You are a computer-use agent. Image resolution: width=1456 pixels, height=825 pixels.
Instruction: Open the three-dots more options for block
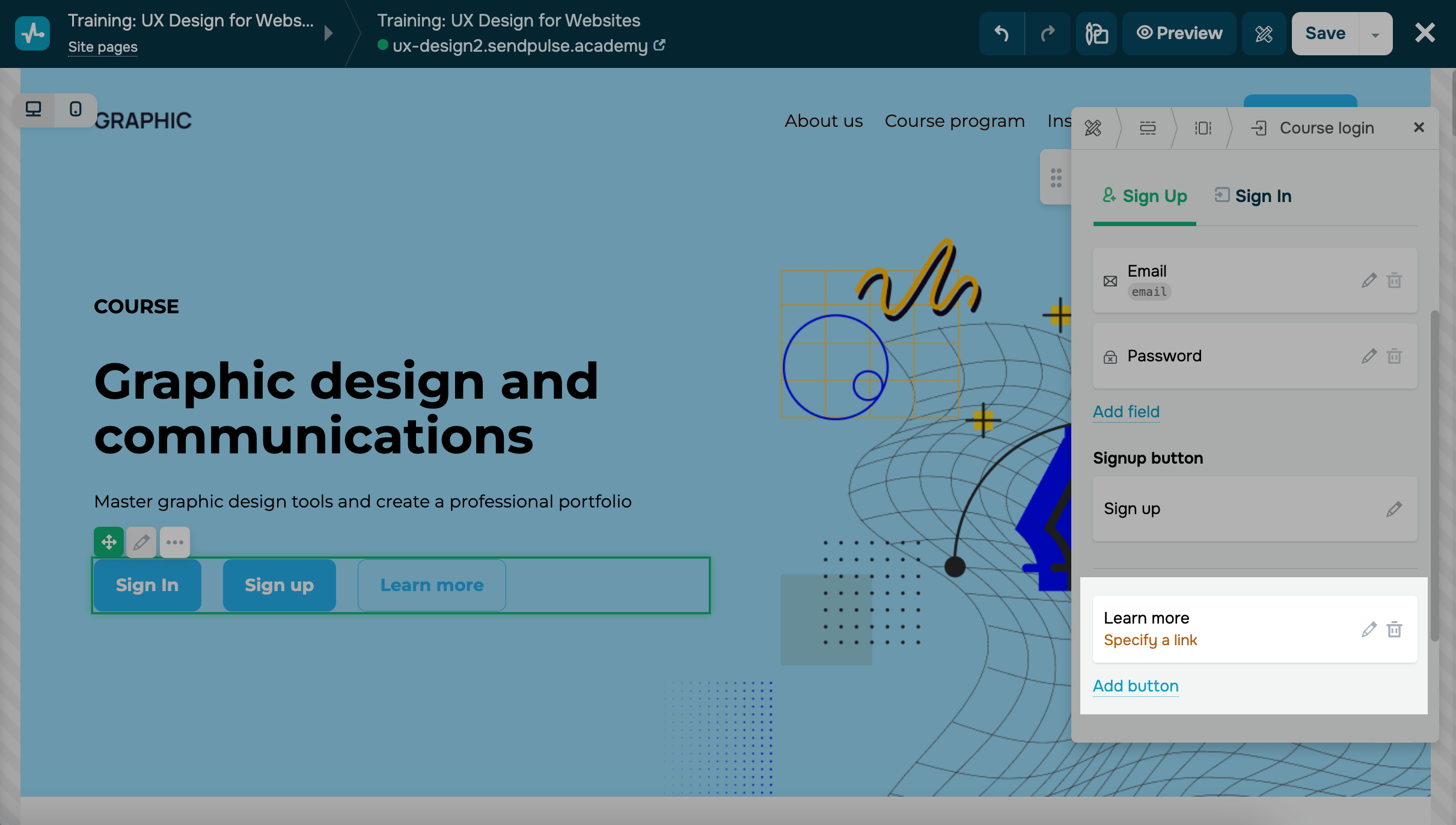tap(175, 542)
